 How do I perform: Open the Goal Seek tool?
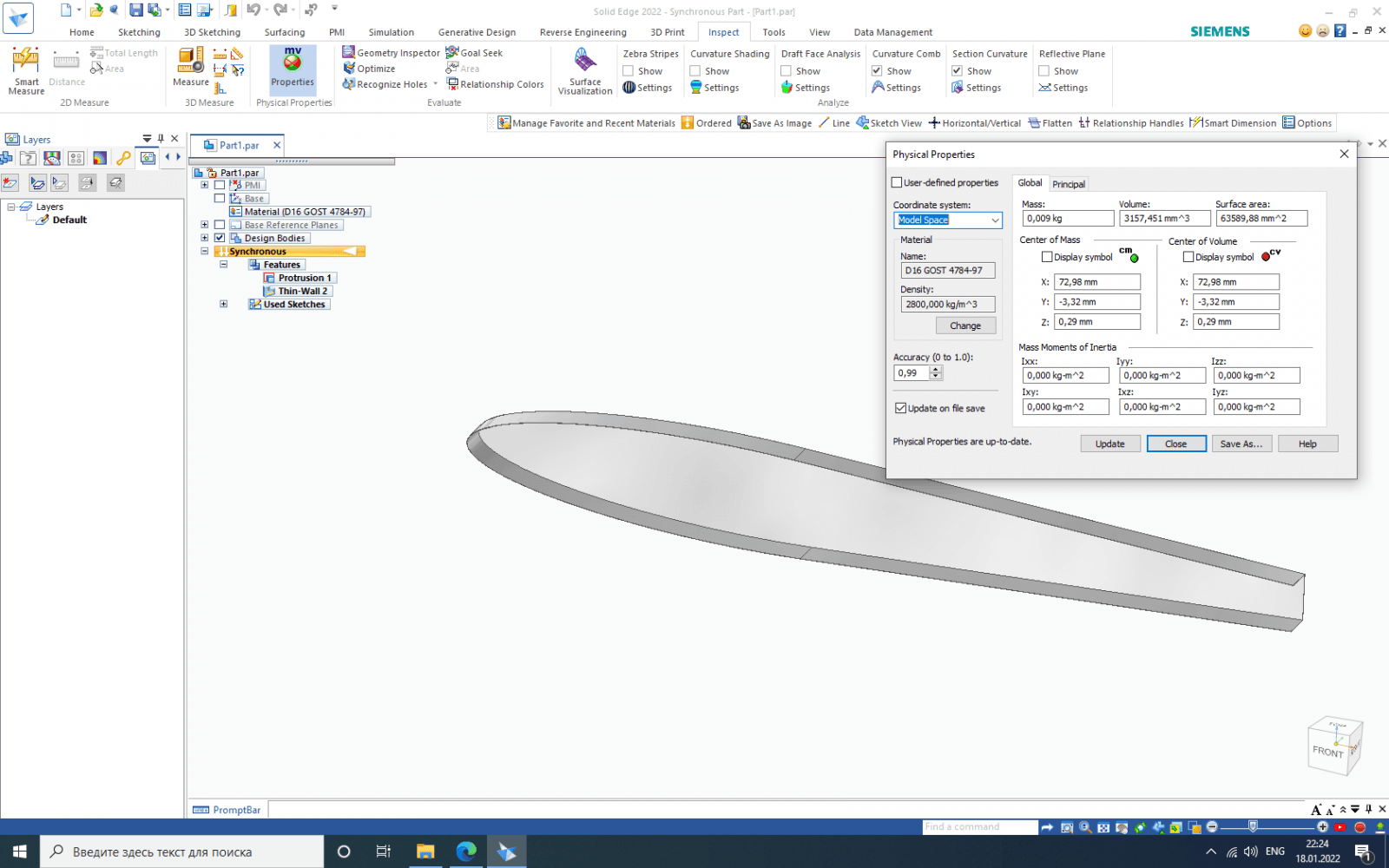coord(474,53)
